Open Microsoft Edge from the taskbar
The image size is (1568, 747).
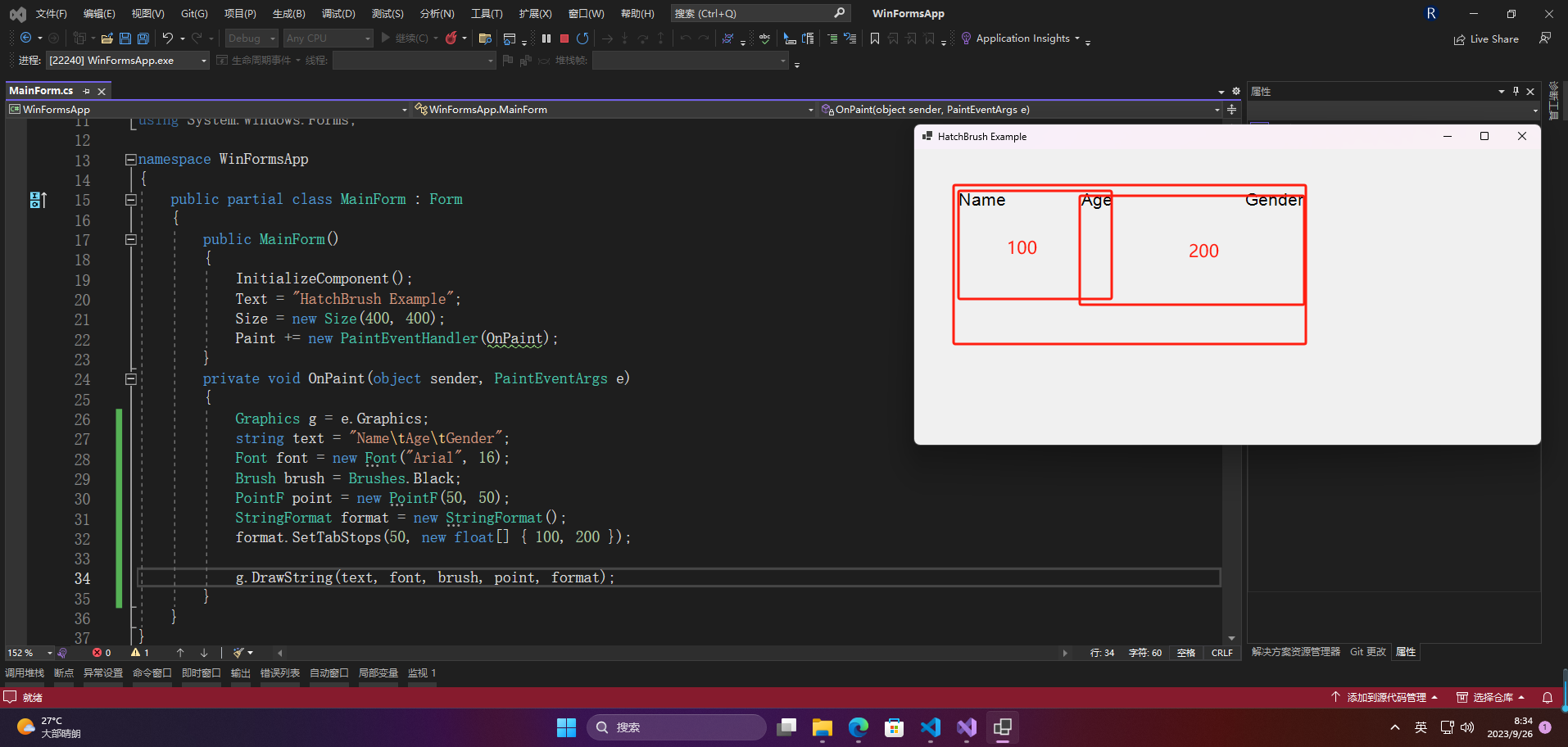click(x=858, y=727)
